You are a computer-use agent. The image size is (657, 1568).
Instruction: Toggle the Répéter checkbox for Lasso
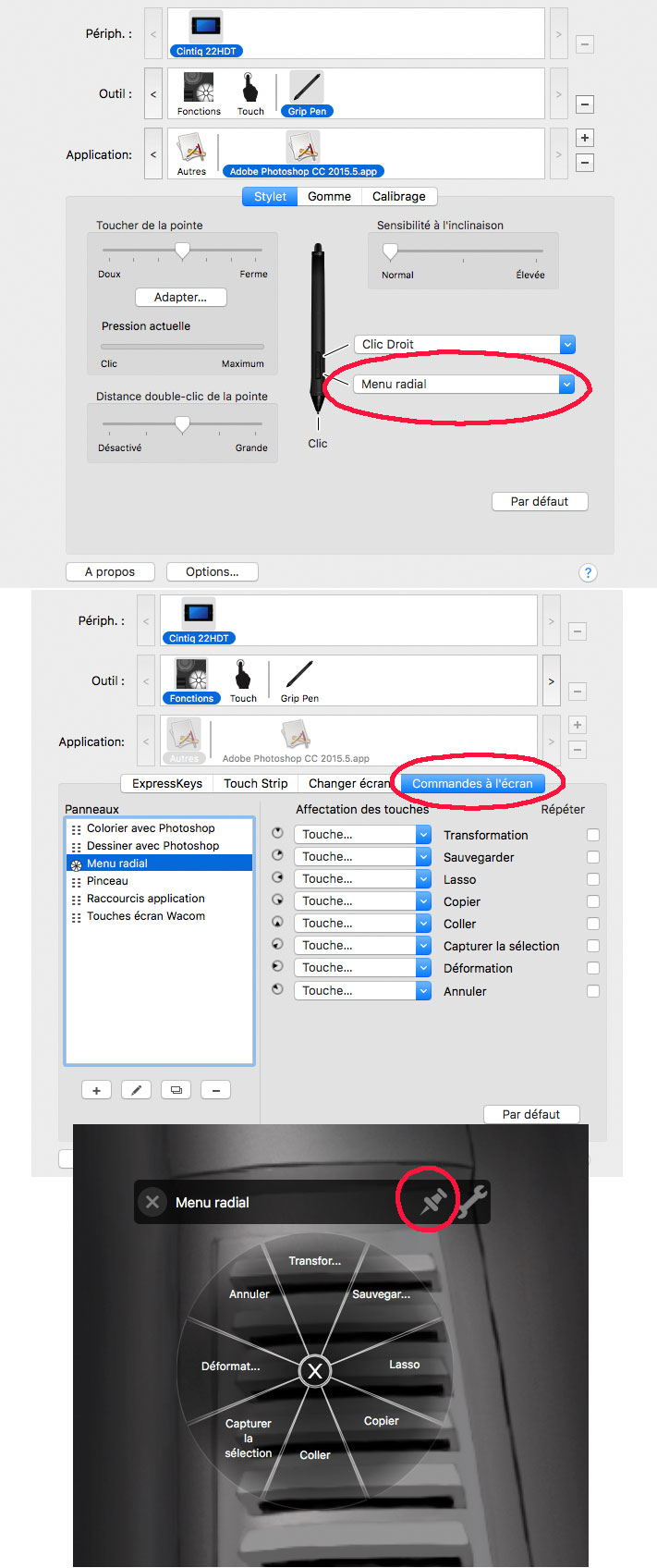click(x=593, y=879)
